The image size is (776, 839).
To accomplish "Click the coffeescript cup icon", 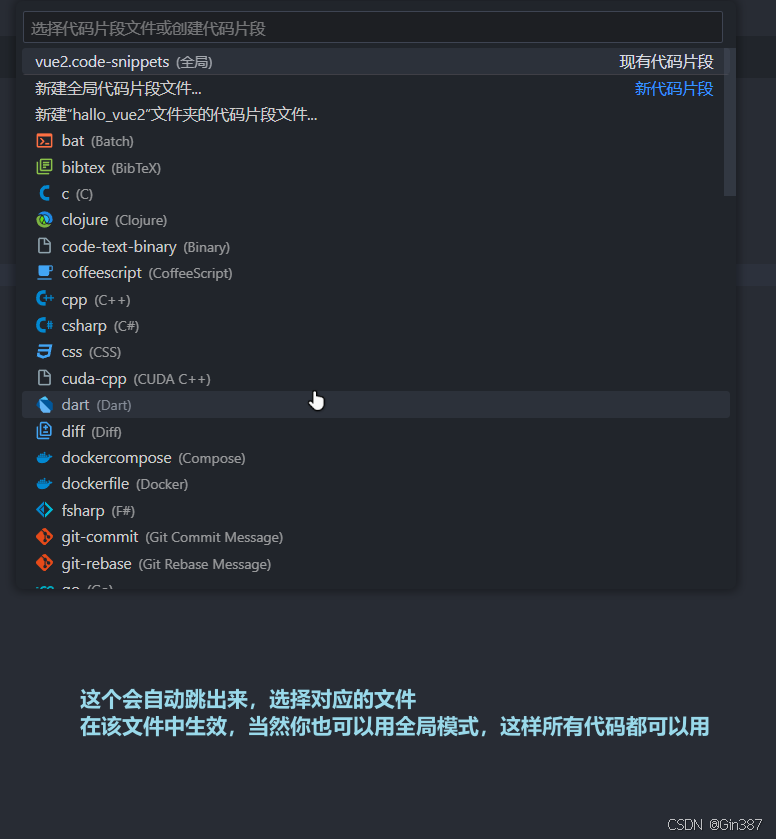I will coord(44,272).
